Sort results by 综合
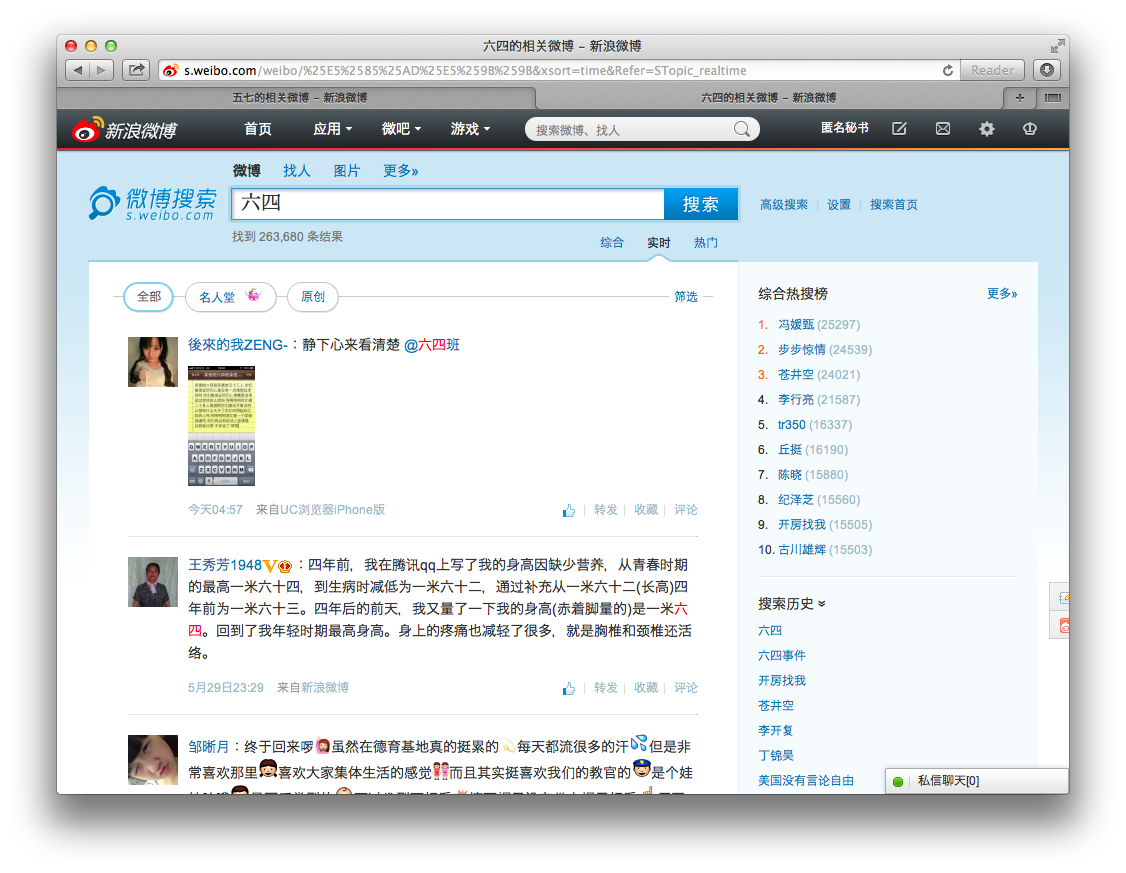Viewport: 1126px width, 873px height. click(x=612, y=243)
